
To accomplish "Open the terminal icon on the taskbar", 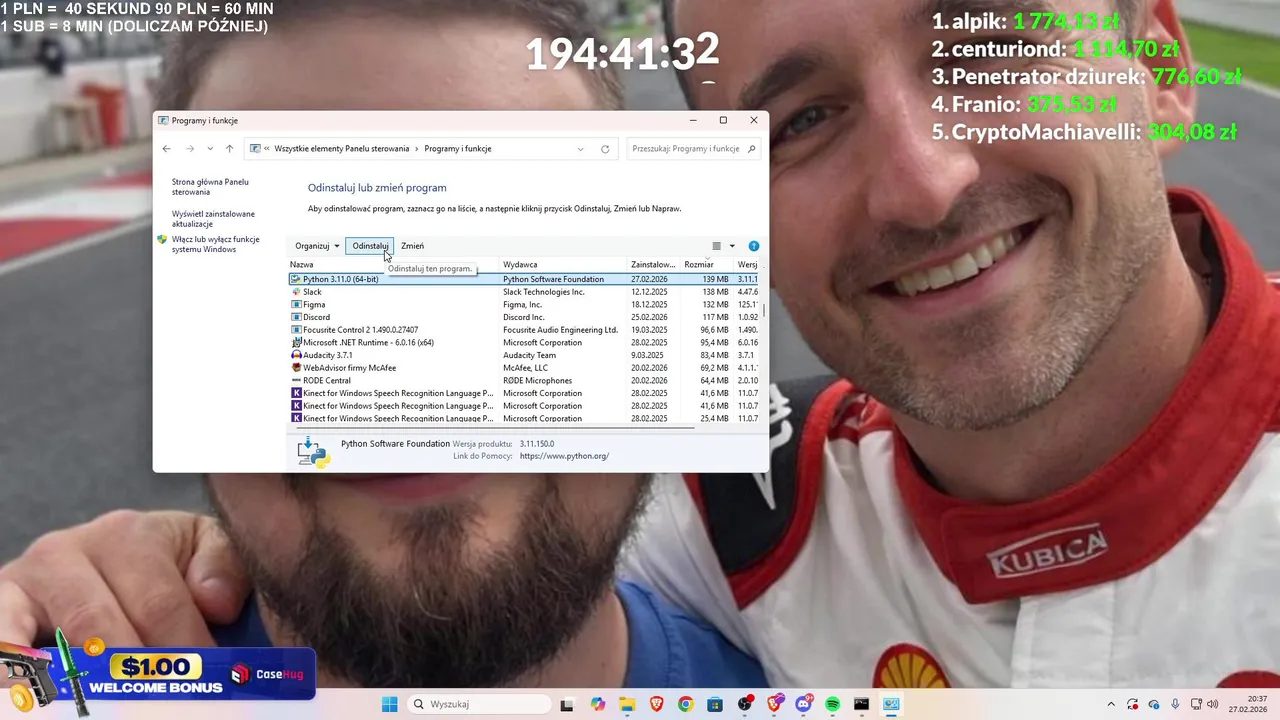I will pos(862,704).
